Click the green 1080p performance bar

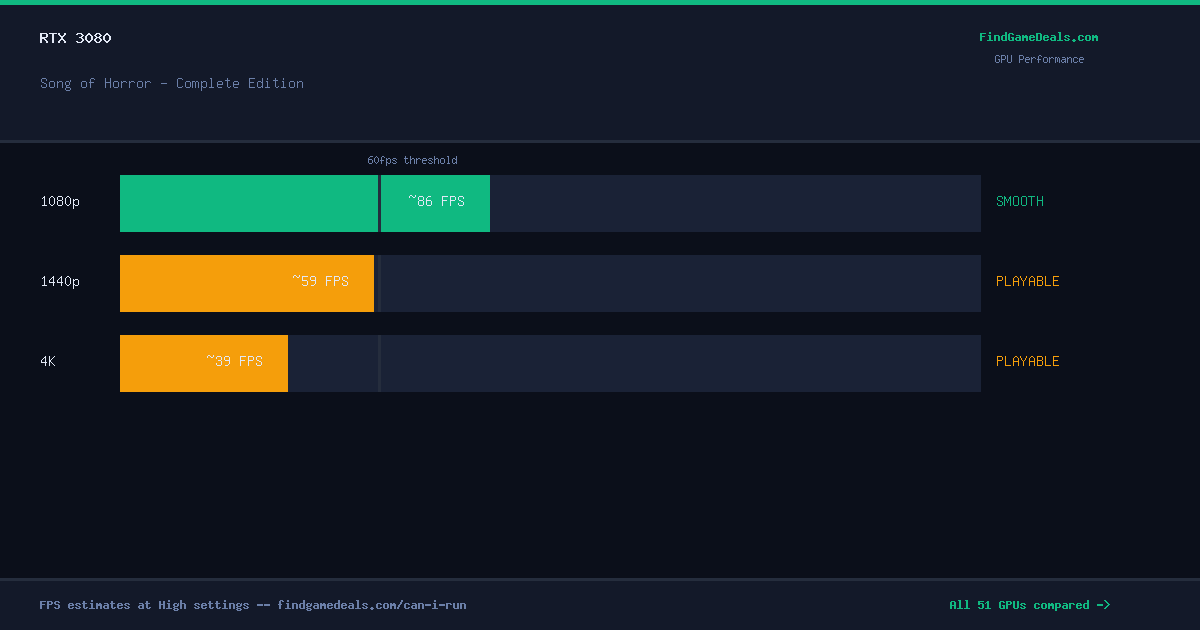305,203
